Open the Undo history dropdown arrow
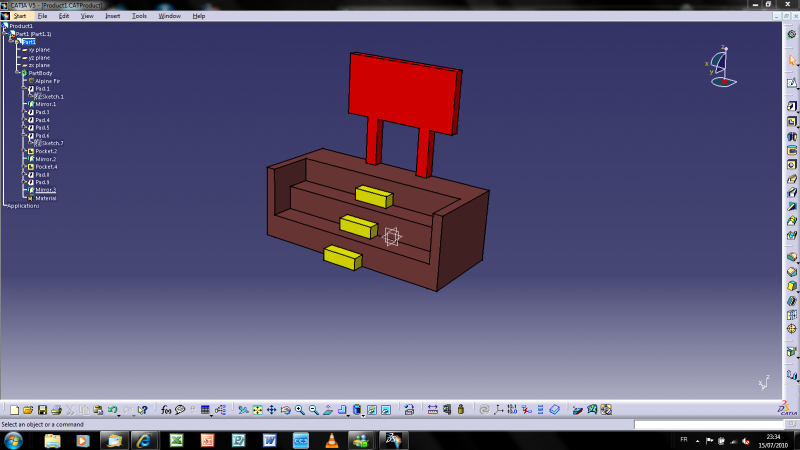This screenshot has width=800, height=450. (x=120, y=412)
